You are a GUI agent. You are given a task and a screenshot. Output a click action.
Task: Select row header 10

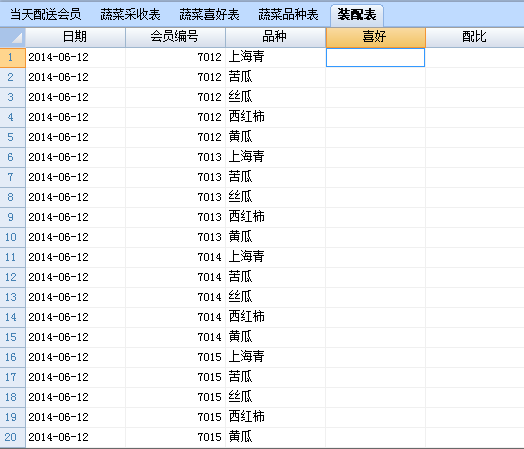coord(13,238)
